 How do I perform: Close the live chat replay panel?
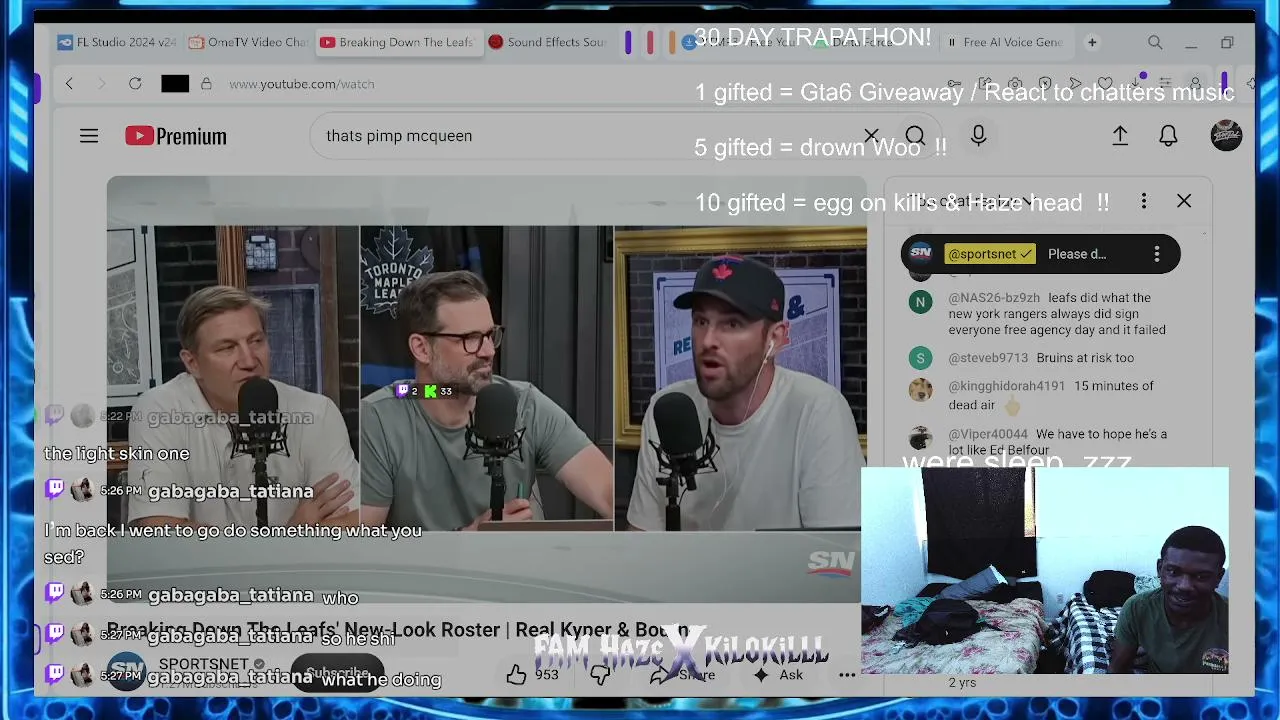[1184, 201]
